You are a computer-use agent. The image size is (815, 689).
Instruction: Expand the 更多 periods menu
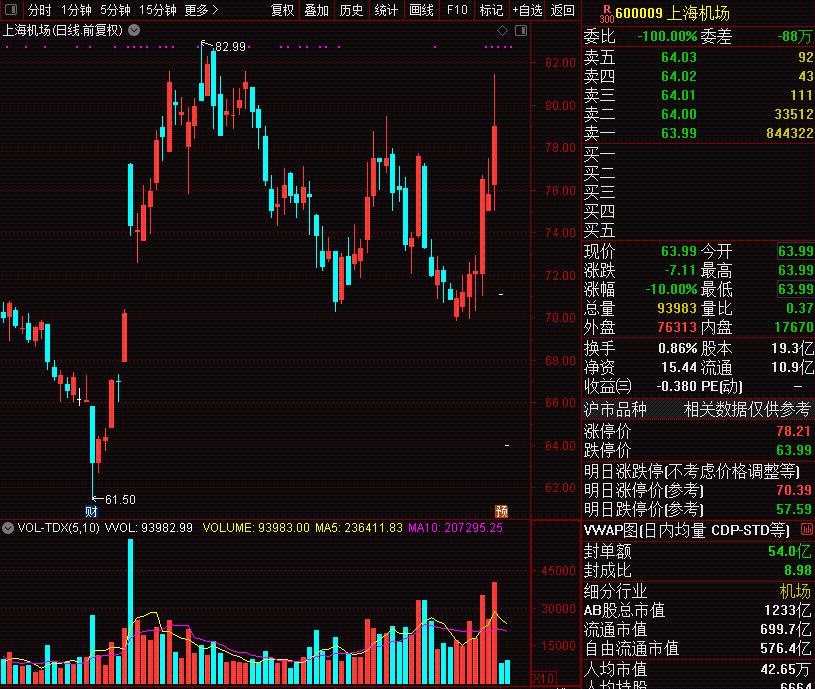pos(201,10)
